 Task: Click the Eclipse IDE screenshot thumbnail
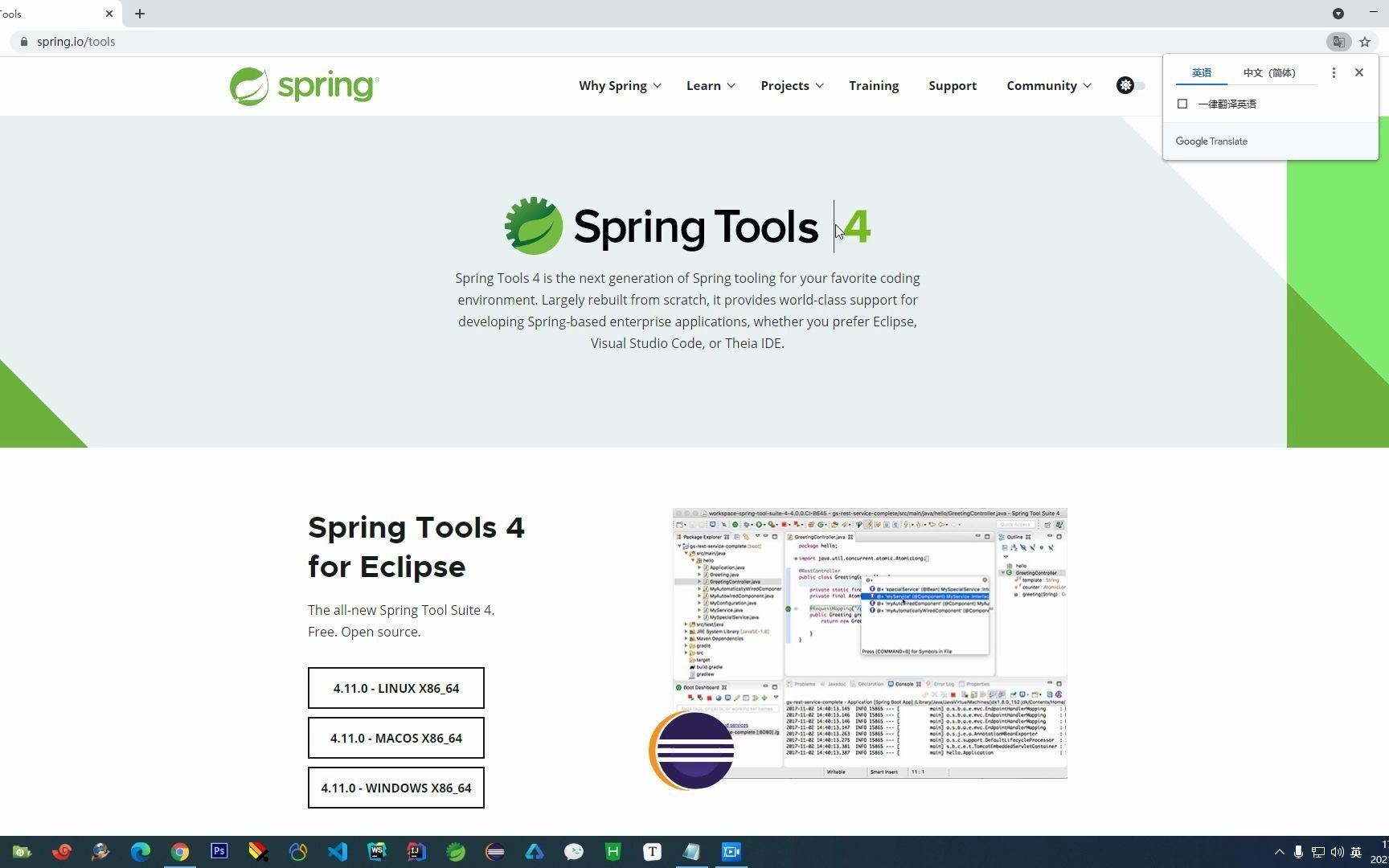pyautogui.click(x=871, y=643)
